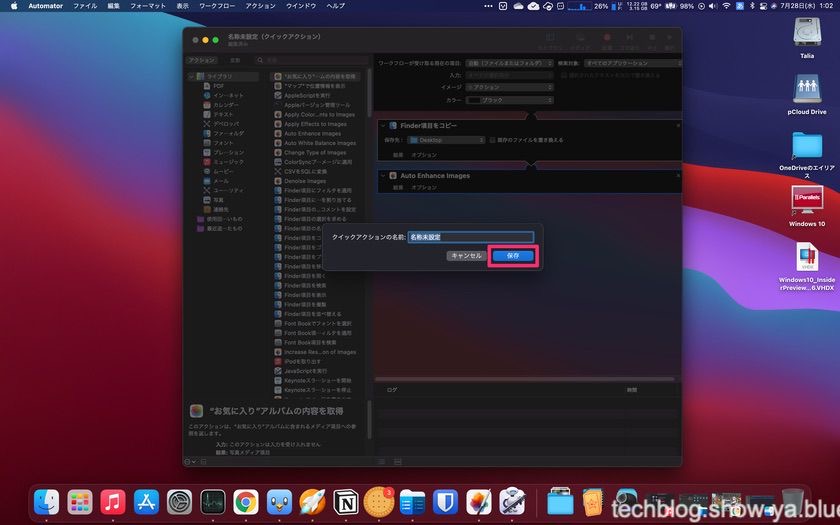
Task: Click the quick action name text field
Action: tap(470, 237)
